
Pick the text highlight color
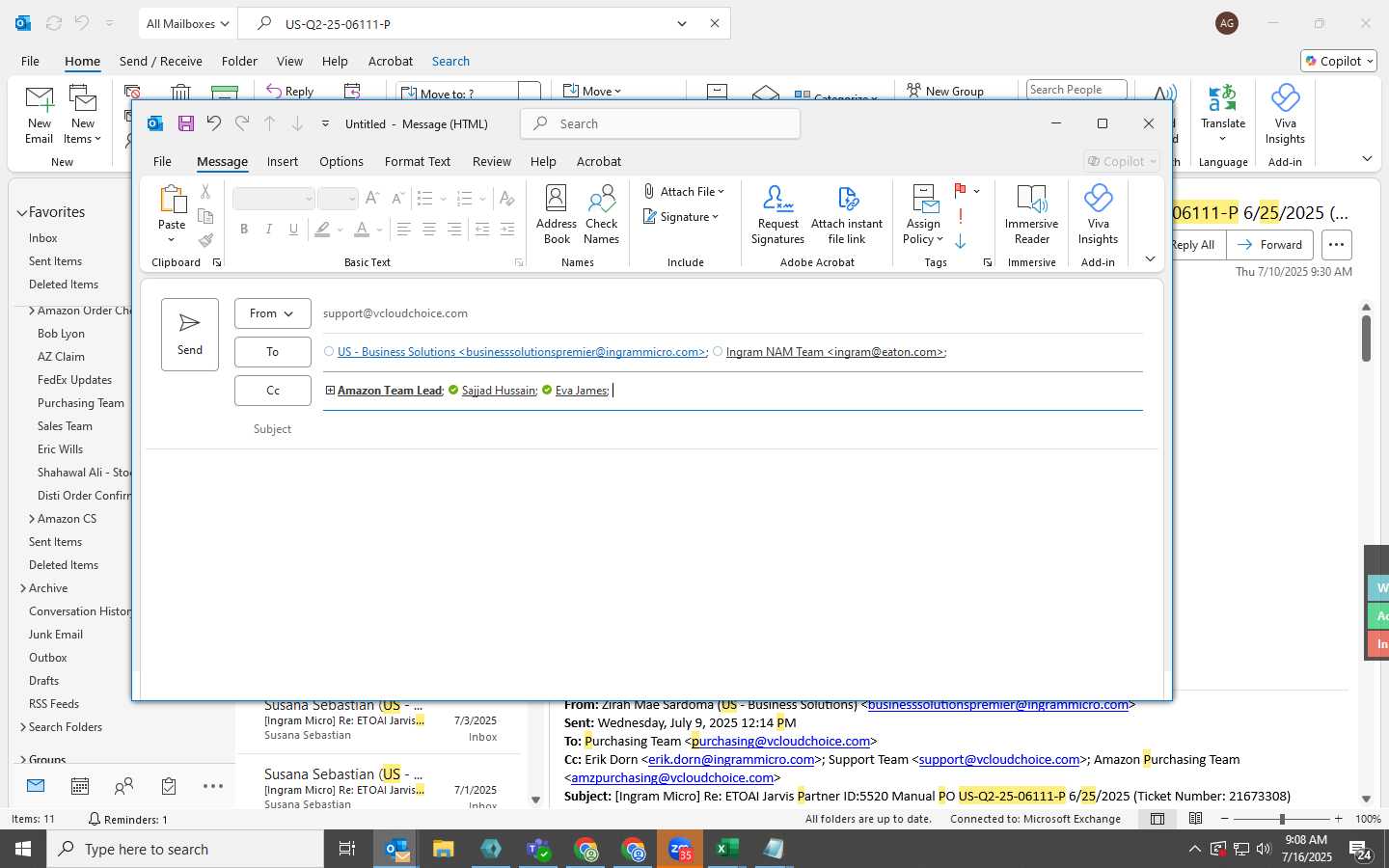pyautogui.click(x=322, y=230)
